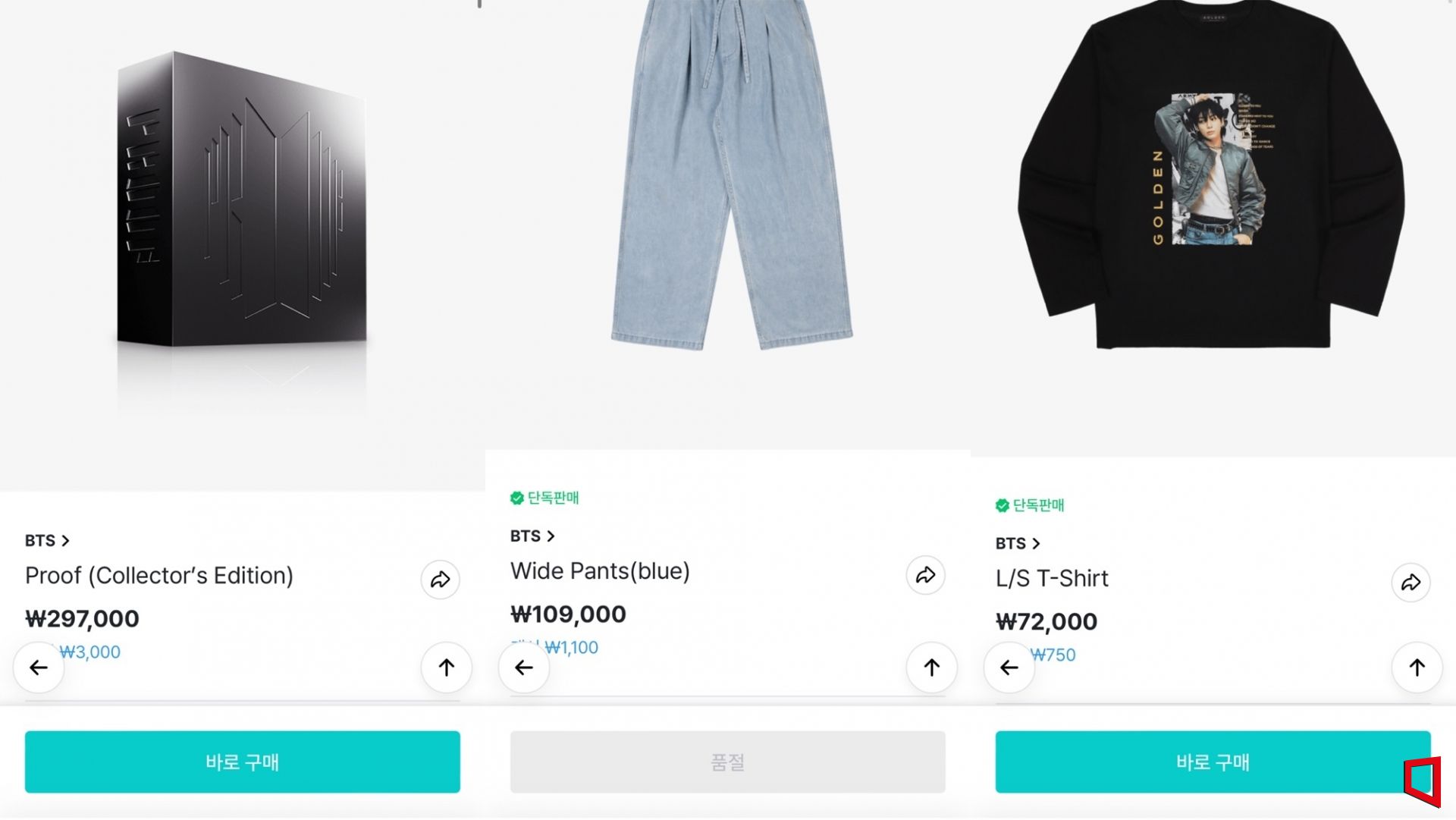Share the Proof (Collector's Edition) product

pyautogui.click(x=440, y=580)
